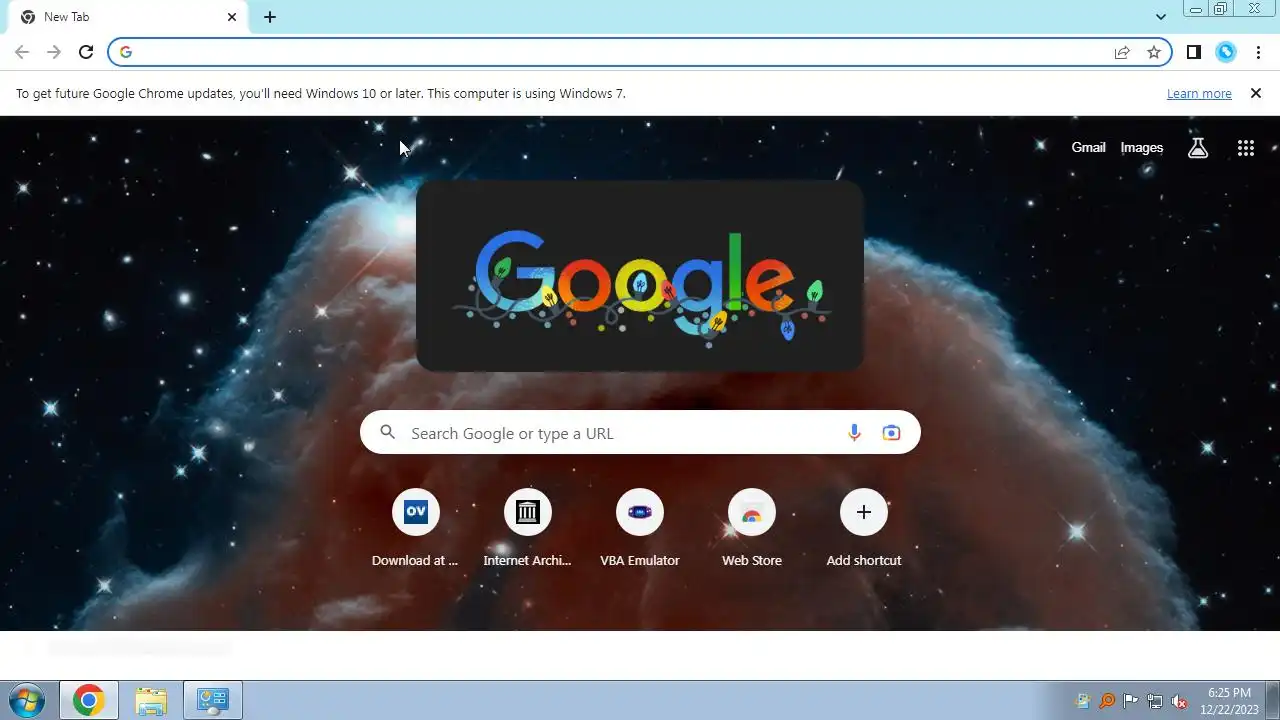Dismiss the Chrome update notification bar
1280x720 pixels.
(x=1256, y=93)
